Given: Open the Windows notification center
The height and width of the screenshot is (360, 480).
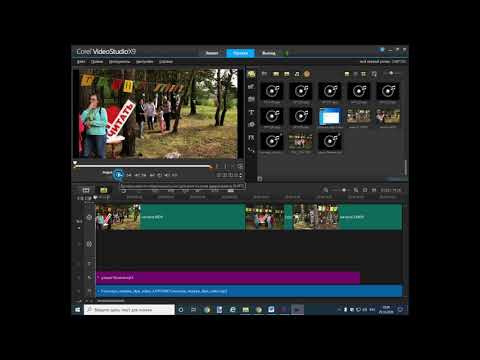Looking at the screenshot, I should tap(400, 310).
